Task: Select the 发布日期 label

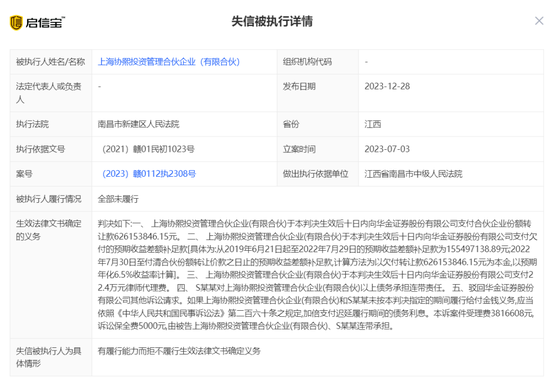Action: click(x=299, y=86)
